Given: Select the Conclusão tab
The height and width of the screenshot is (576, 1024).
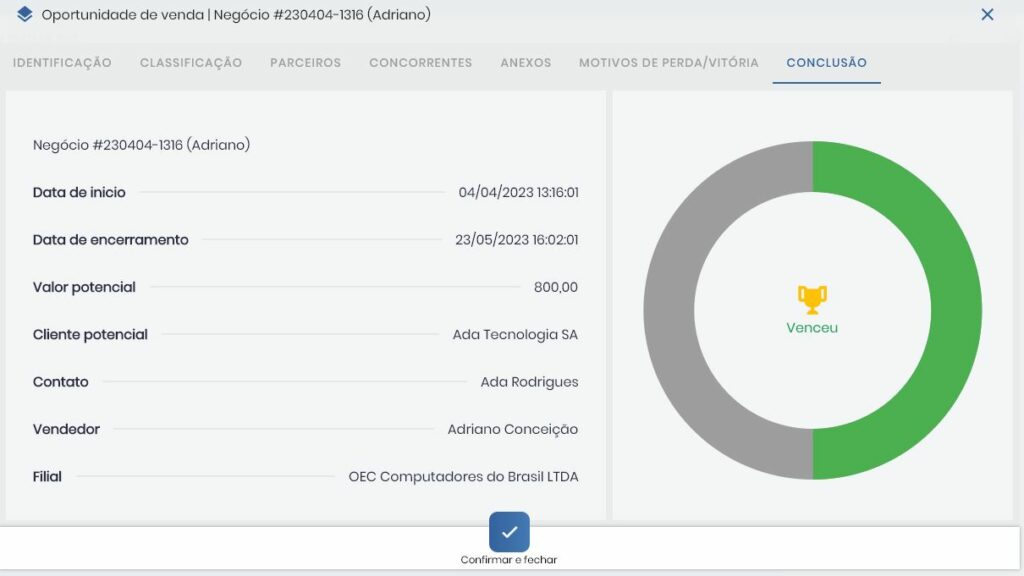Looking at the screenshot, I should coord(826,63).
